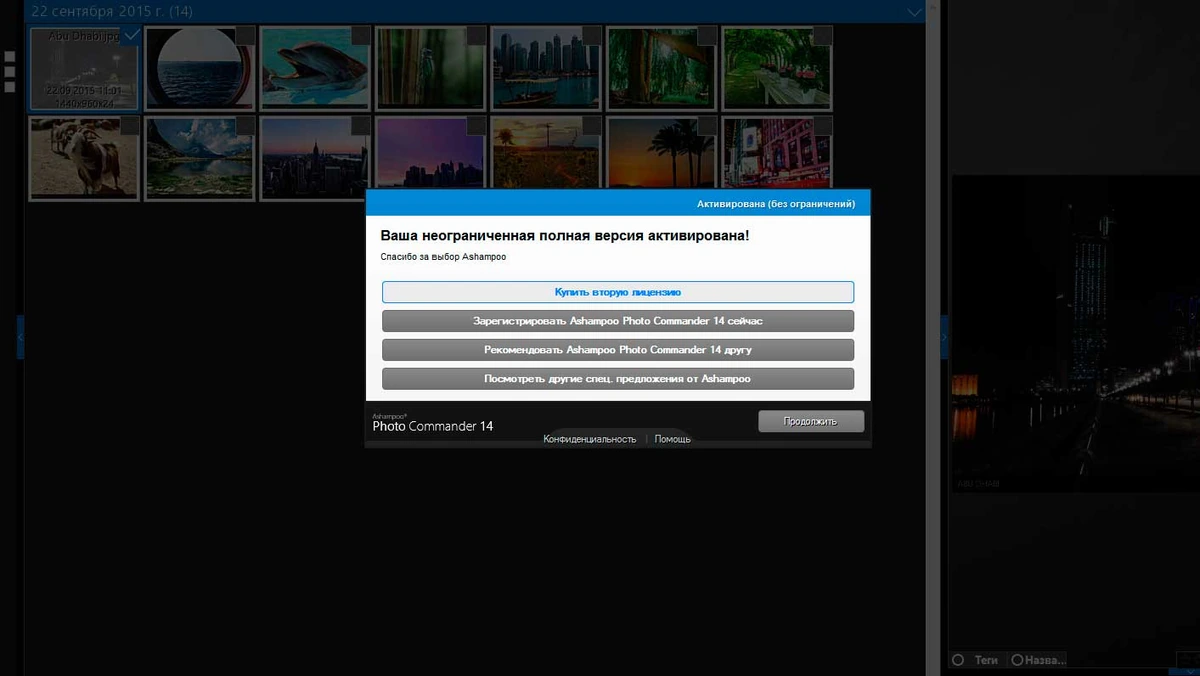
Task: Select the porthole ocean view thumbnail
Action: pyautogui.click(x=199, y=68)
